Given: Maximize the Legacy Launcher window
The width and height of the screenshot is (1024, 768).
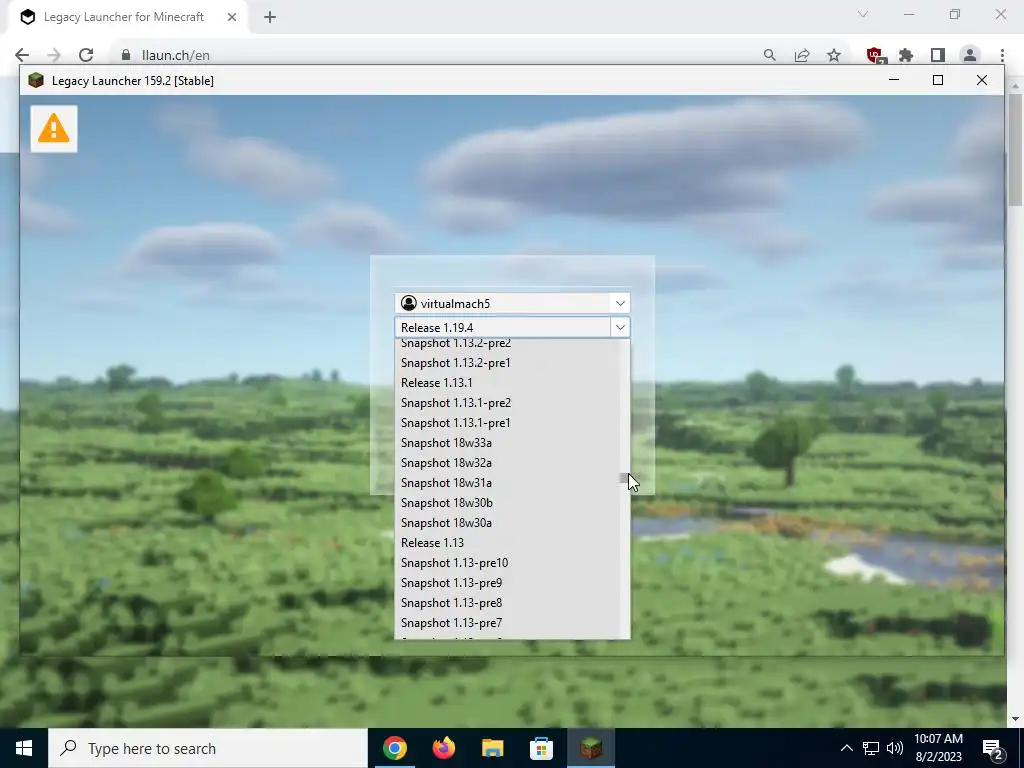Looking at the screenshot, I should [938, 80].
